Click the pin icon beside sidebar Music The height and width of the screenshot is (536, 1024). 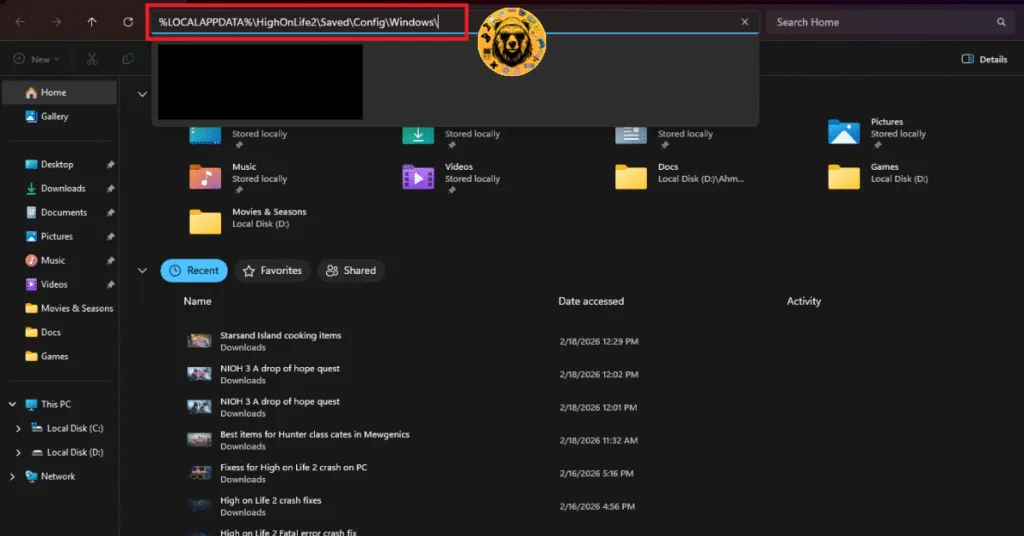pos(110,261)
